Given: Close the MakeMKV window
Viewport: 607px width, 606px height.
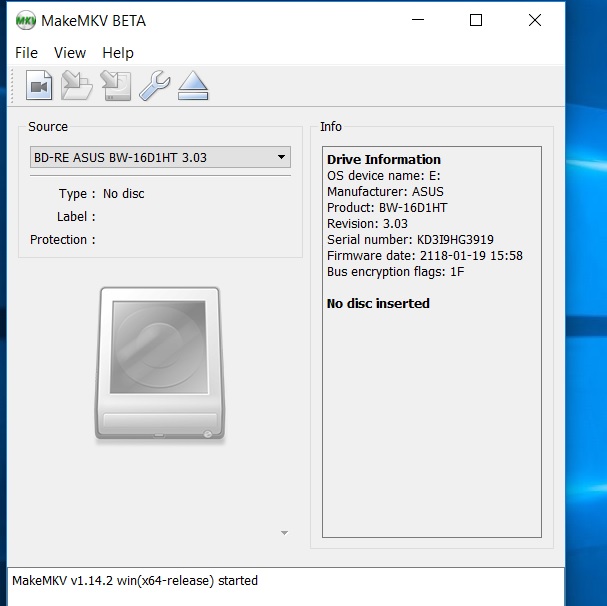Looking at the screenshot, I should point(535,20).
